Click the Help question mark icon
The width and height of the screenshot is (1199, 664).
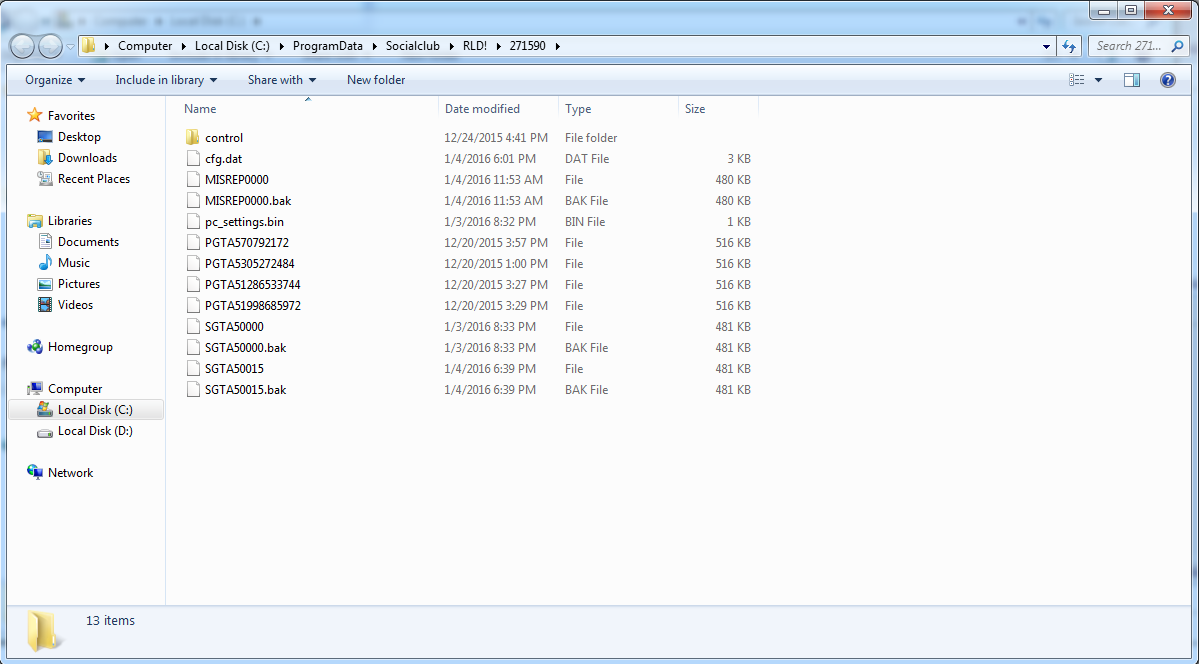(1168, 80)
